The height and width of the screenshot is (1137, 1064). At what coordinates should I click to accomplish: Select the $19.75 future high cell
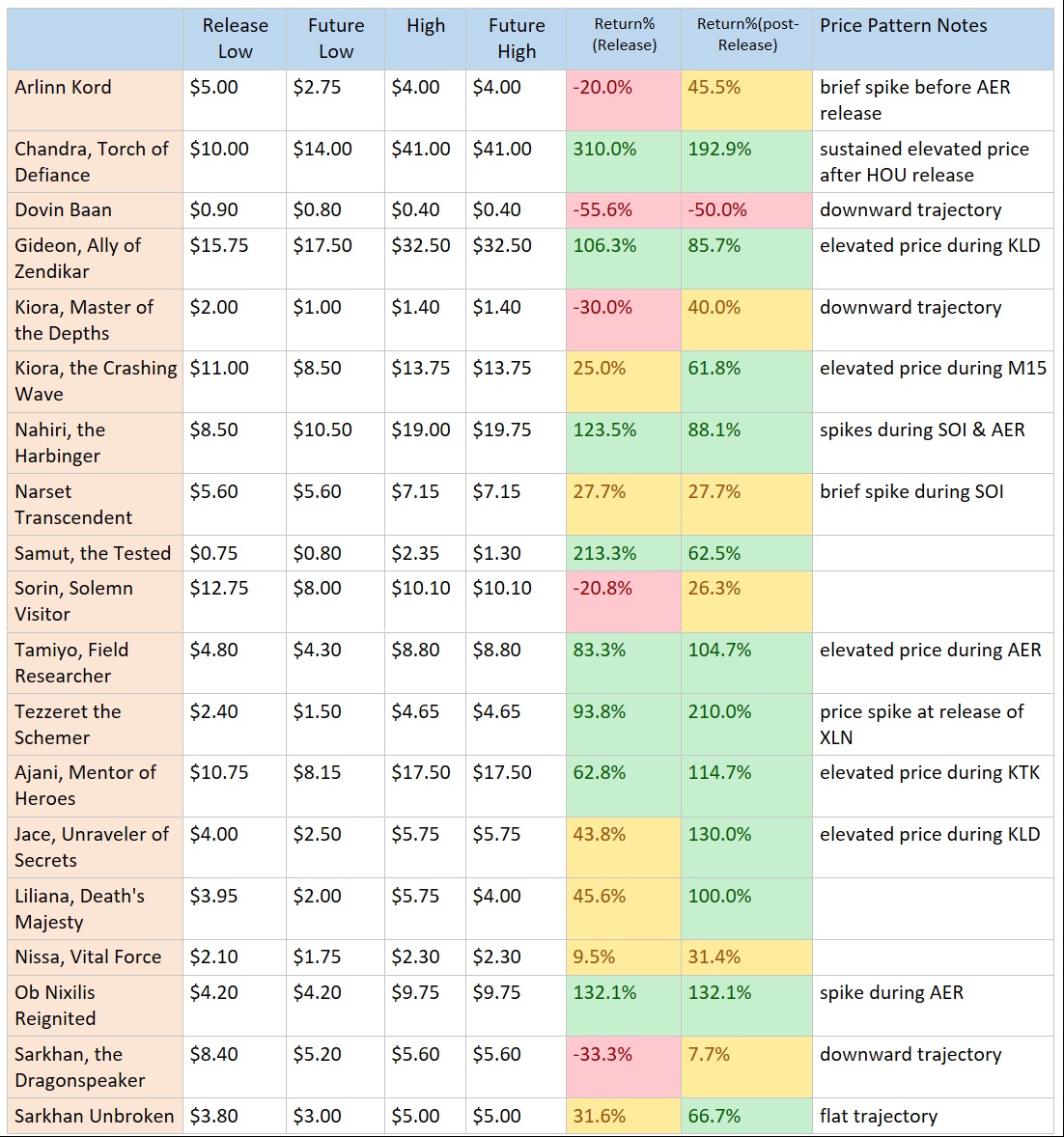[502, 430]
